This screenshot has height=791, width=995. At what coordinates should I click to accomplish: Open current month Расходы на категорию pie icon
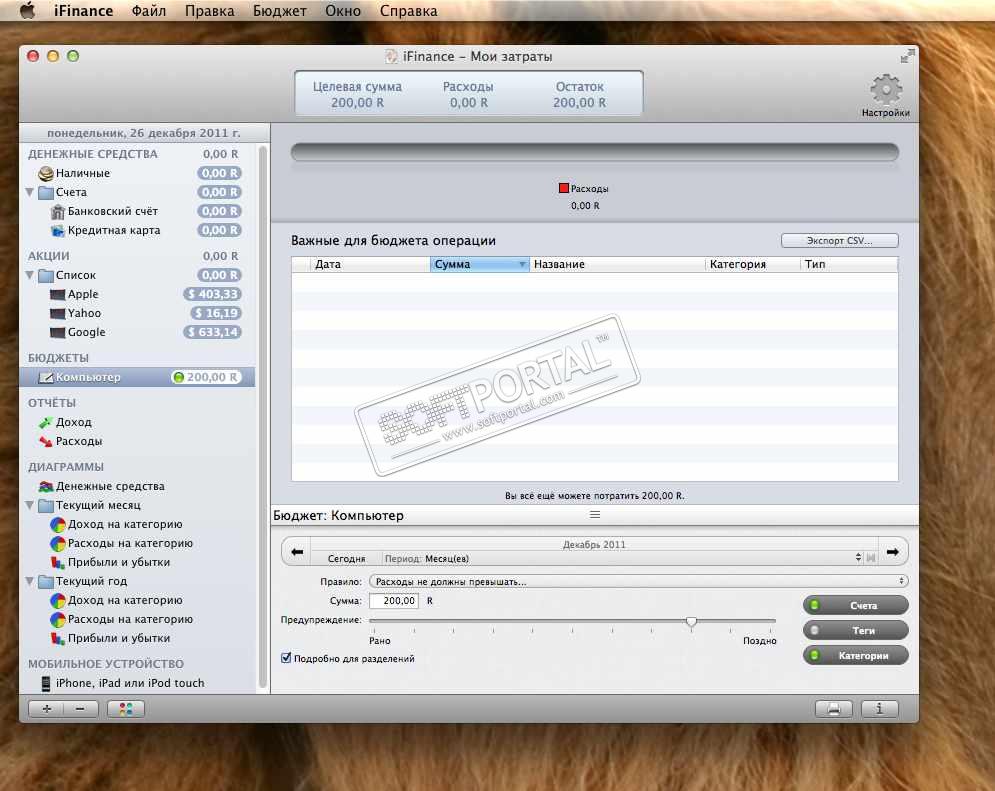pyautogui.click(x=58, y=544)
